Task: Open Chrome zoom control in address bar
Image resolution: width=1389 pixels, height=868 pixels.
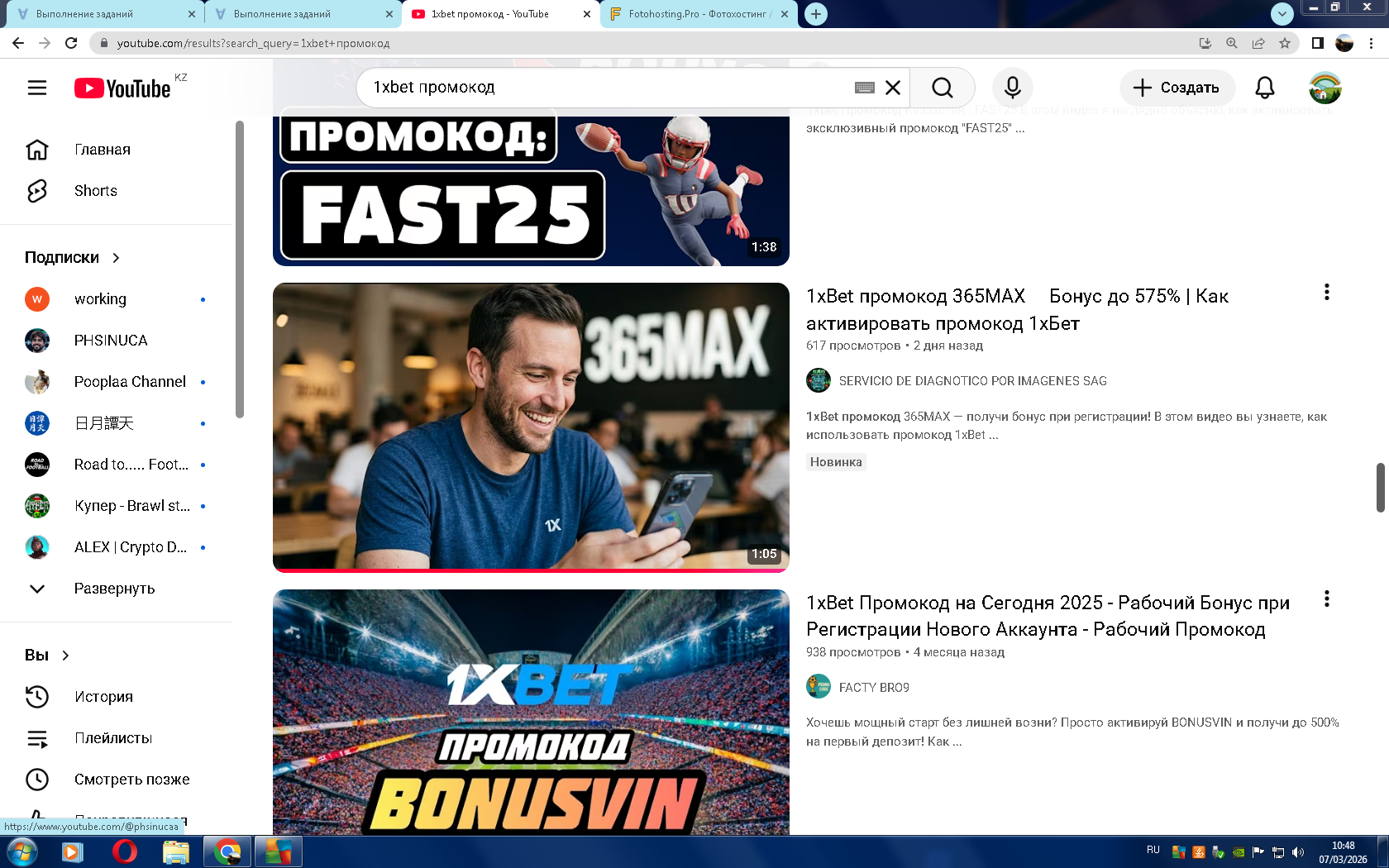Action: click(x=1232, y=43)
